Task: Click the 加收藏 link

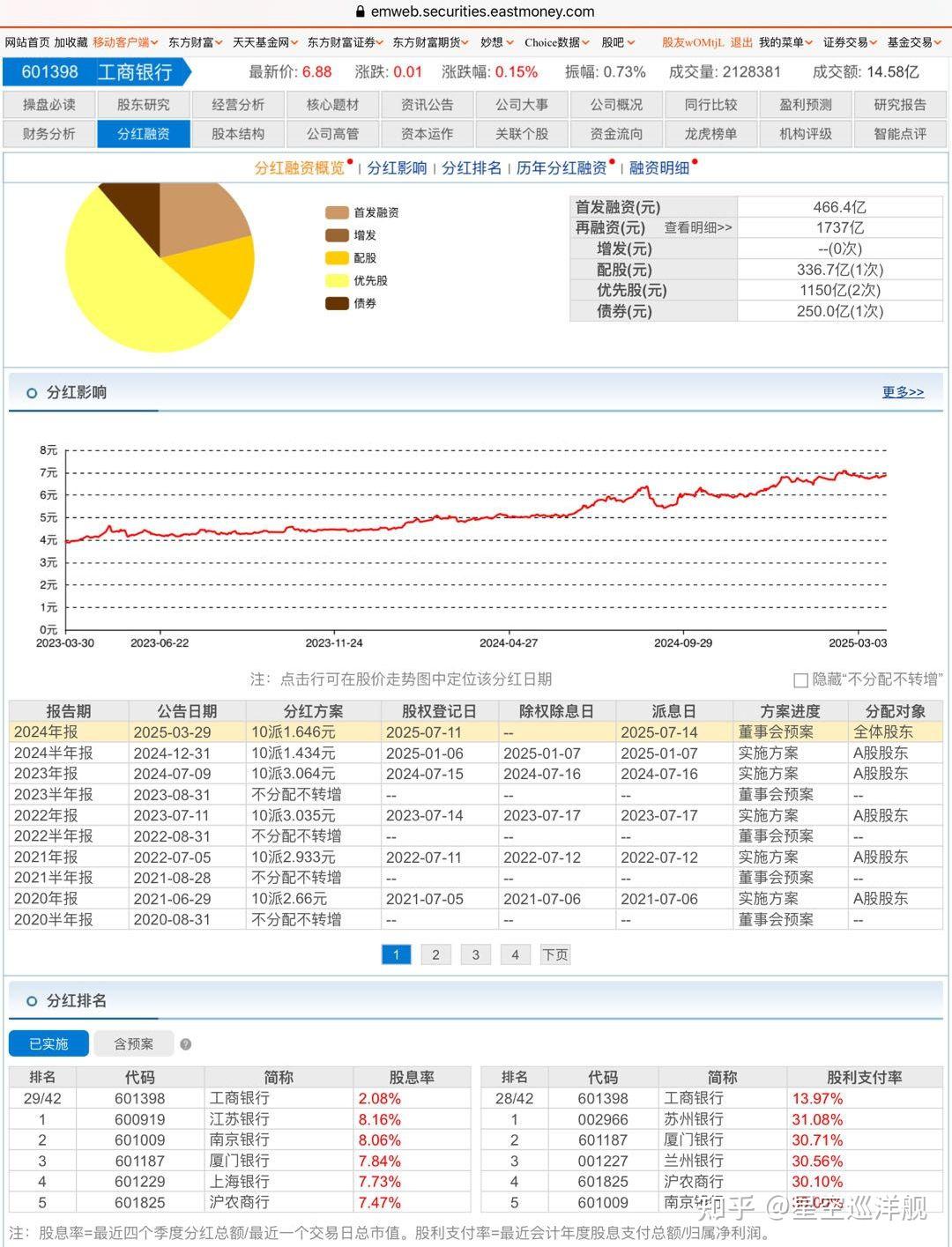Action: click(71, 42)
